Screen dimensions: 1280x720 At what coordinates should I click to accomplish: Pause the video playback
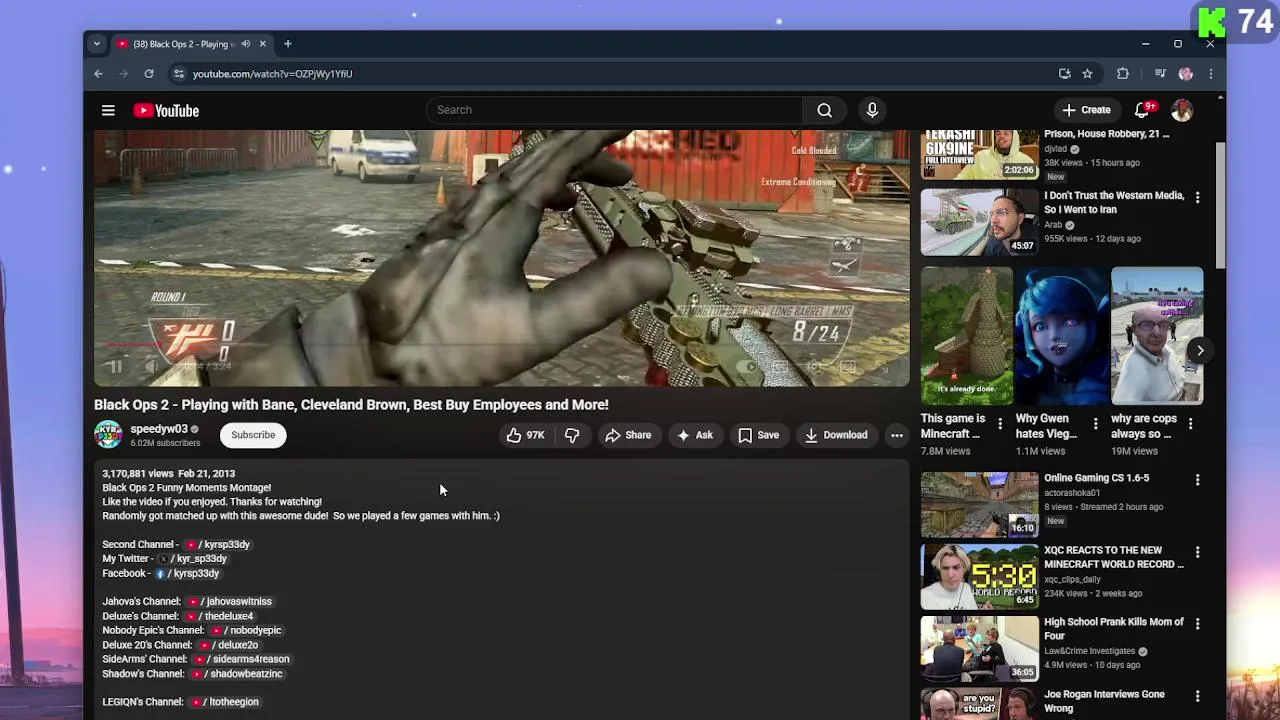pos(115,367)
